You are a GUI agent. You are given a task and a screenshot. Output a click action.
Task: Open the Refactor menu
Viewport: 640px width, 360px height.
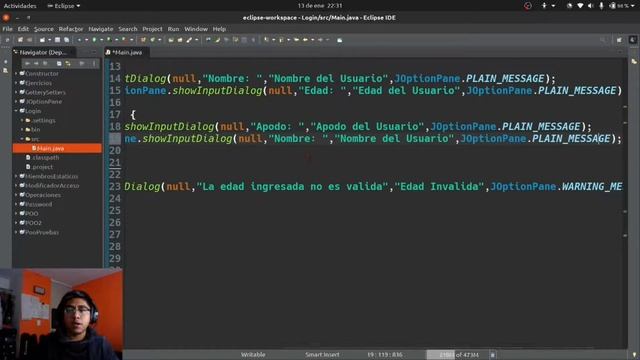pos(71,29)
